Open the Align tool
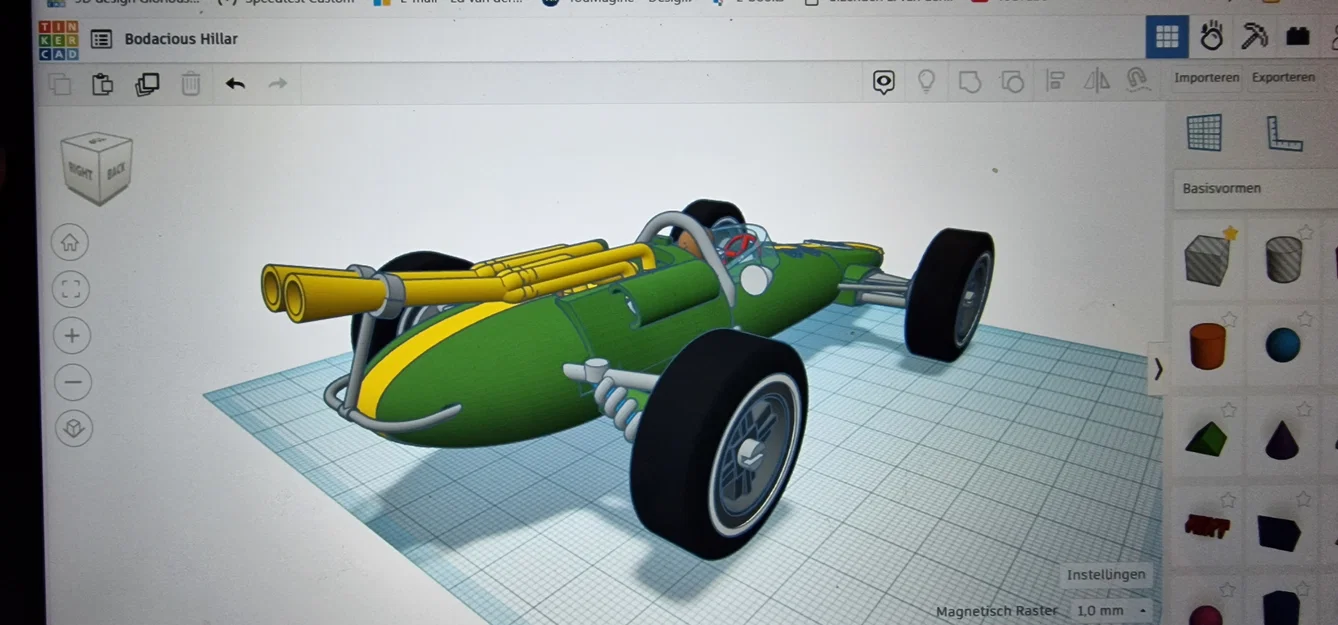Screen dimensions: 1338x625 [1055, 80]
